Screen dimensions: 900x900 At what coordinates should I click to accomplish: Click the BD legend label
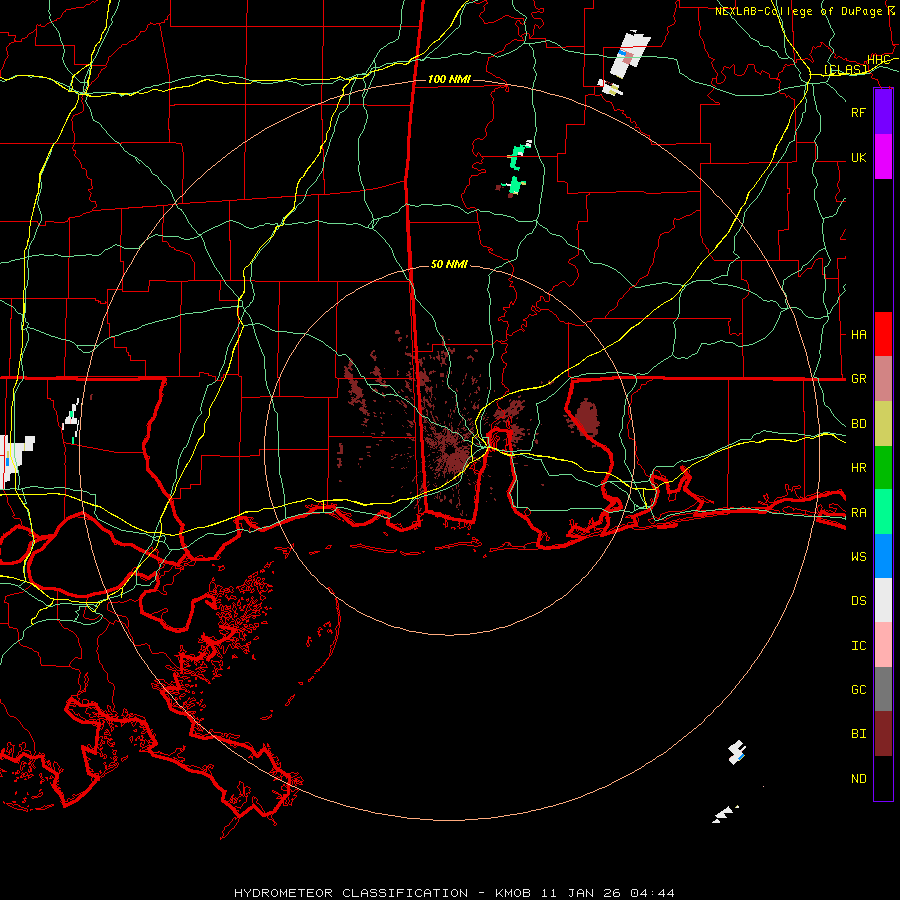pyautogui.click(x=858, y=424)
